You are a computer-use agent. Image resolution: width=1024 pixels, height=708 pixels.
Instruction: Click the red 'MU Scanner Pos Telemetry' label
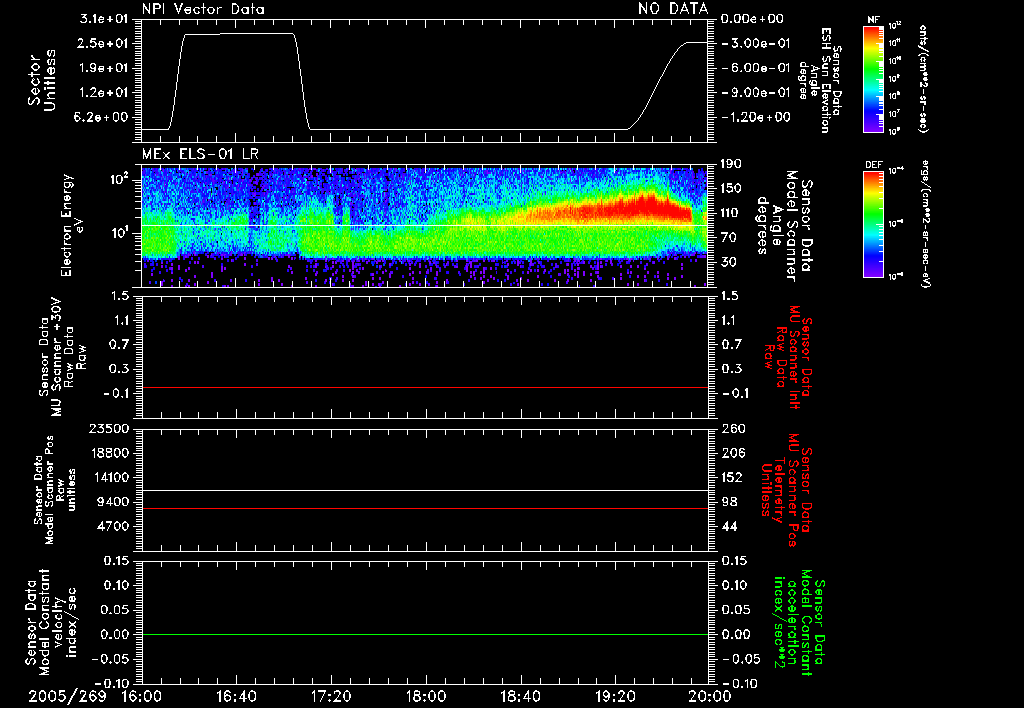pos(786,490)
